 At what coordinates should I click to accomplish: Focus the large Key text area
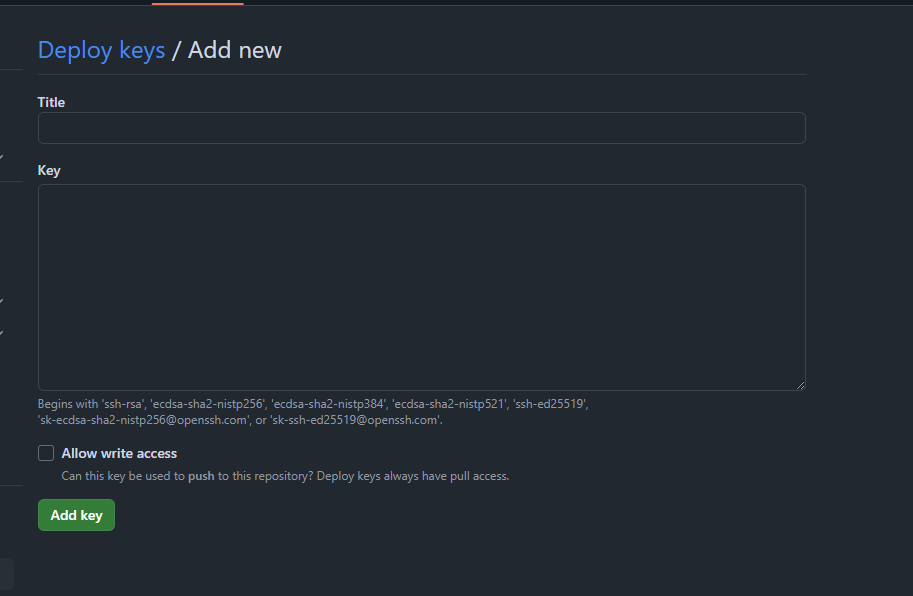point(422,288)
